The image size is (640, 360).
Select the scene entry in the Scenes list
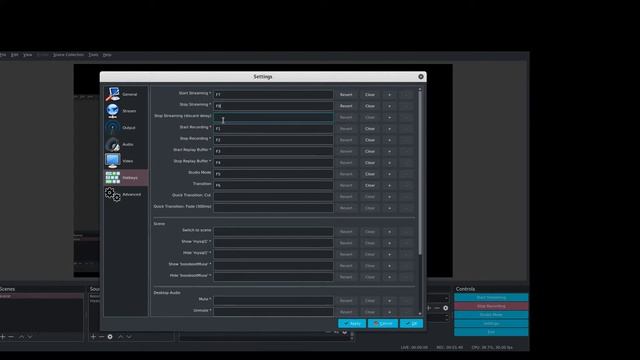pyautogui.click(x=41, y=296)
